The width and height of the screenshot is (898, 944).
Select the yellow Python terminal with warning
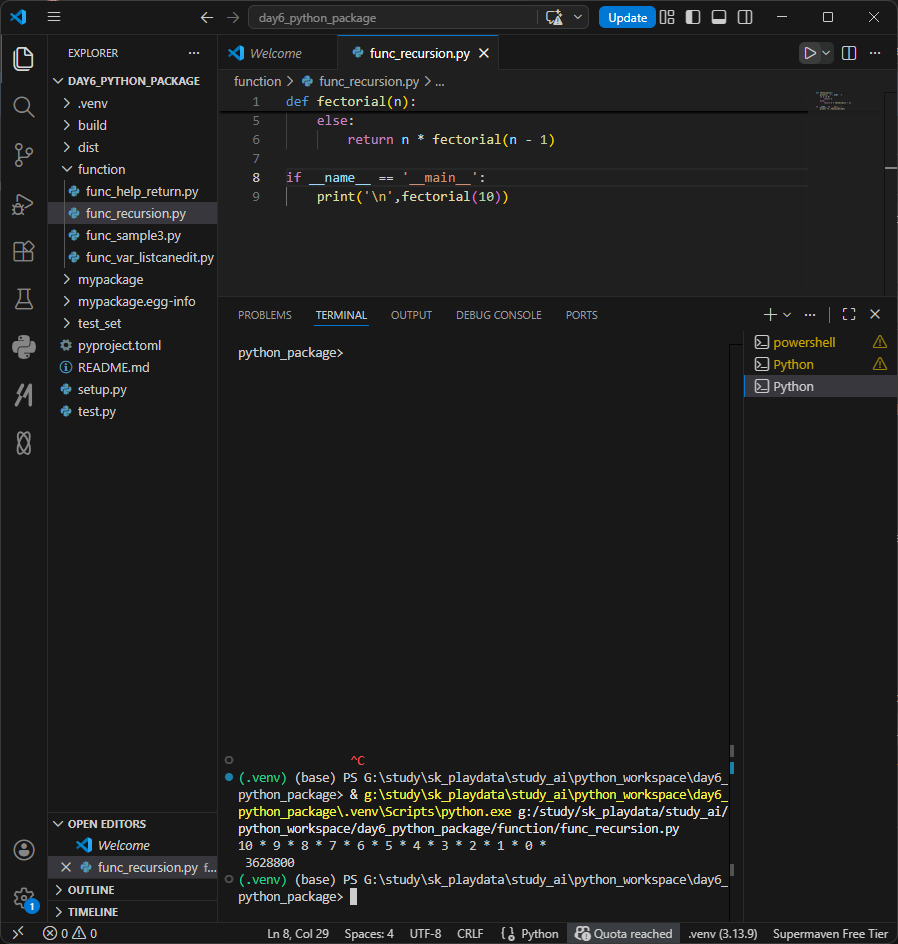[x=820, y=364]
